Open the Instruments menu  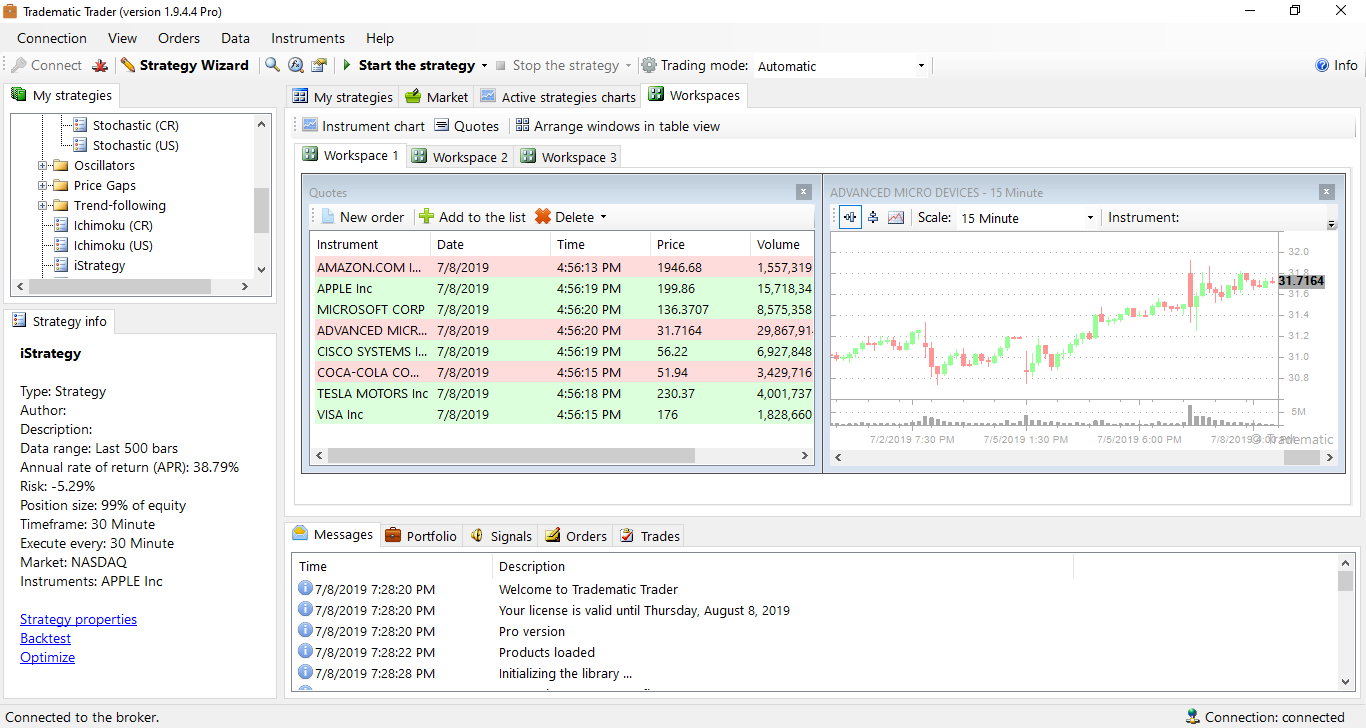(x=307, y=38)
